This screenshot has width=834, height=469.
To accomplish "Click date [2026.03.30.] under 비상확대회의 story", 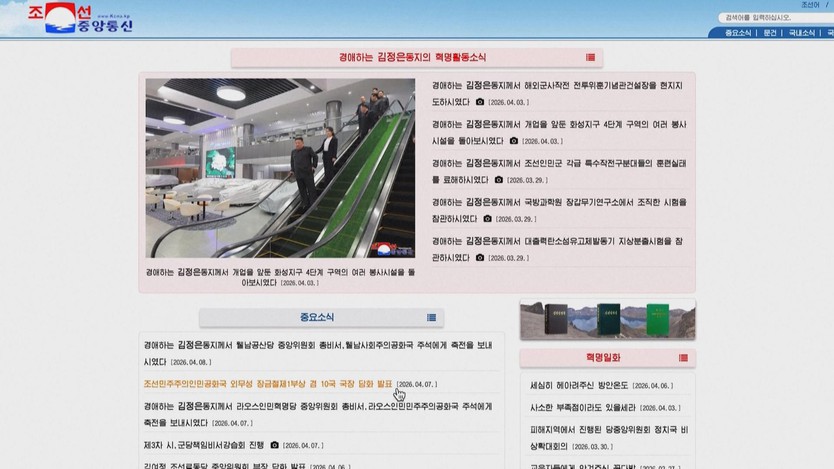I will (x=593, y=447).
